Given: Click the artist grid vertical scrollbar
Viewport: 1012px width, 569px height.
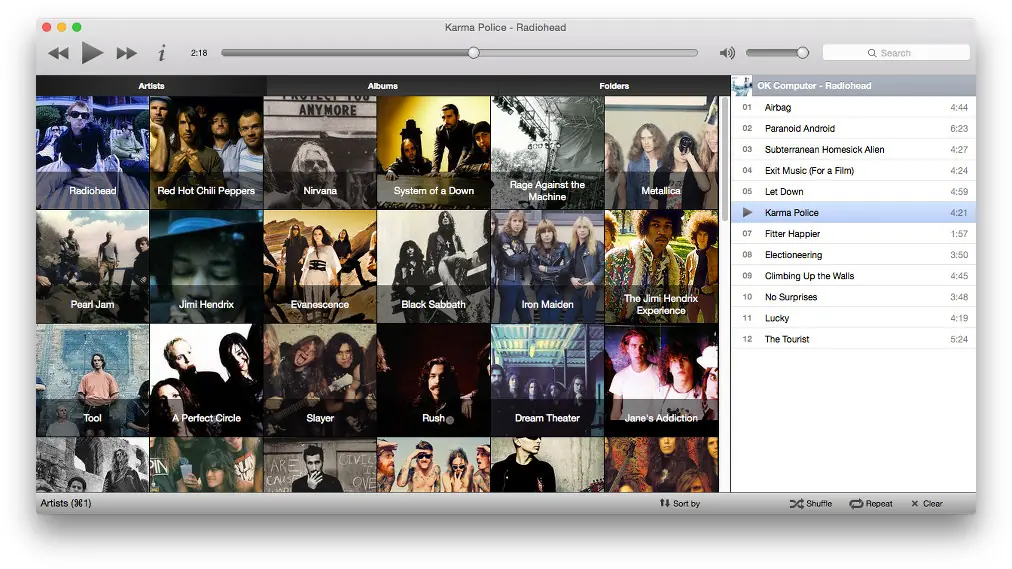Looking at the screenshot, I should [x=725, y=158].
